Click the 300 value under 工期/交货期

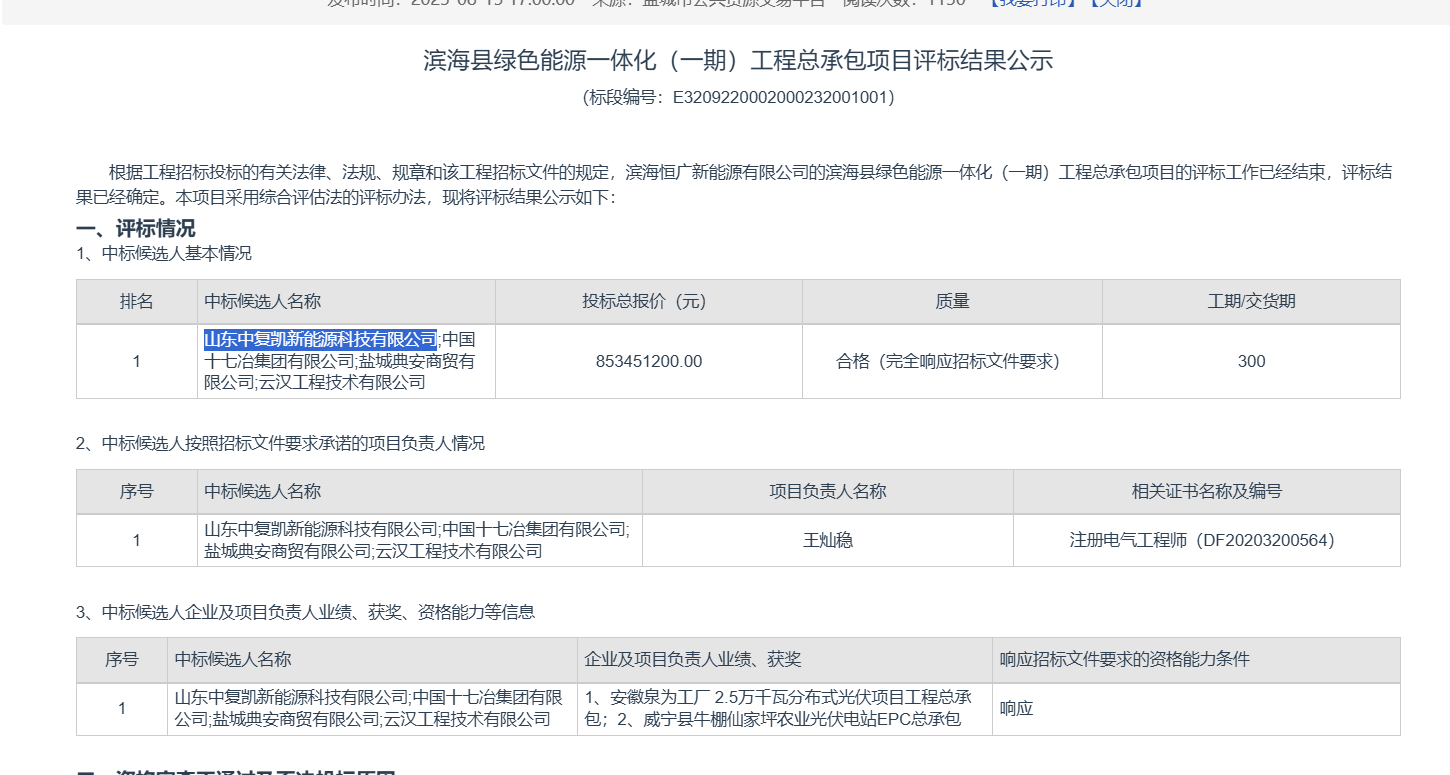click(x=1251, y=362)
